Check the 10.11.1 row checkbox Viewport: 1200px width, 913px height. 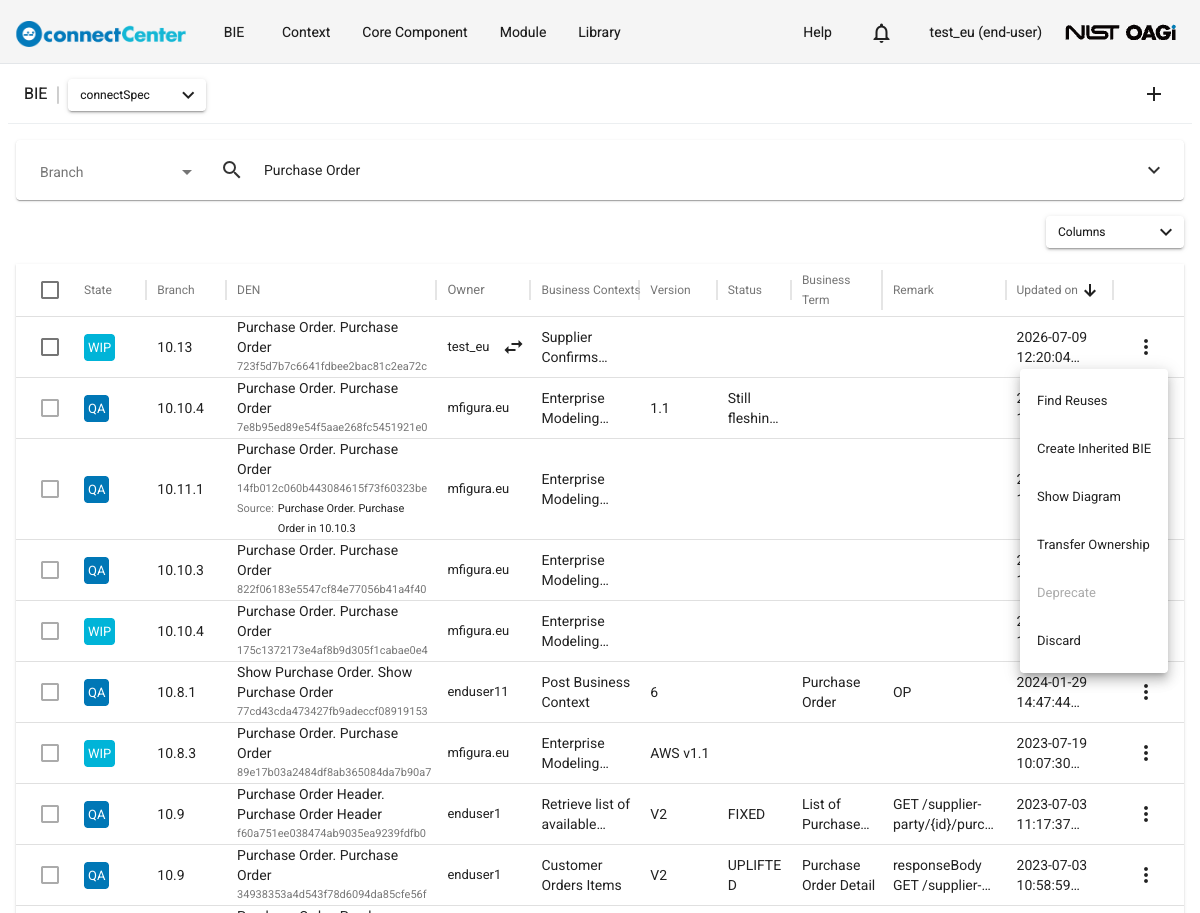click(50, 489)
